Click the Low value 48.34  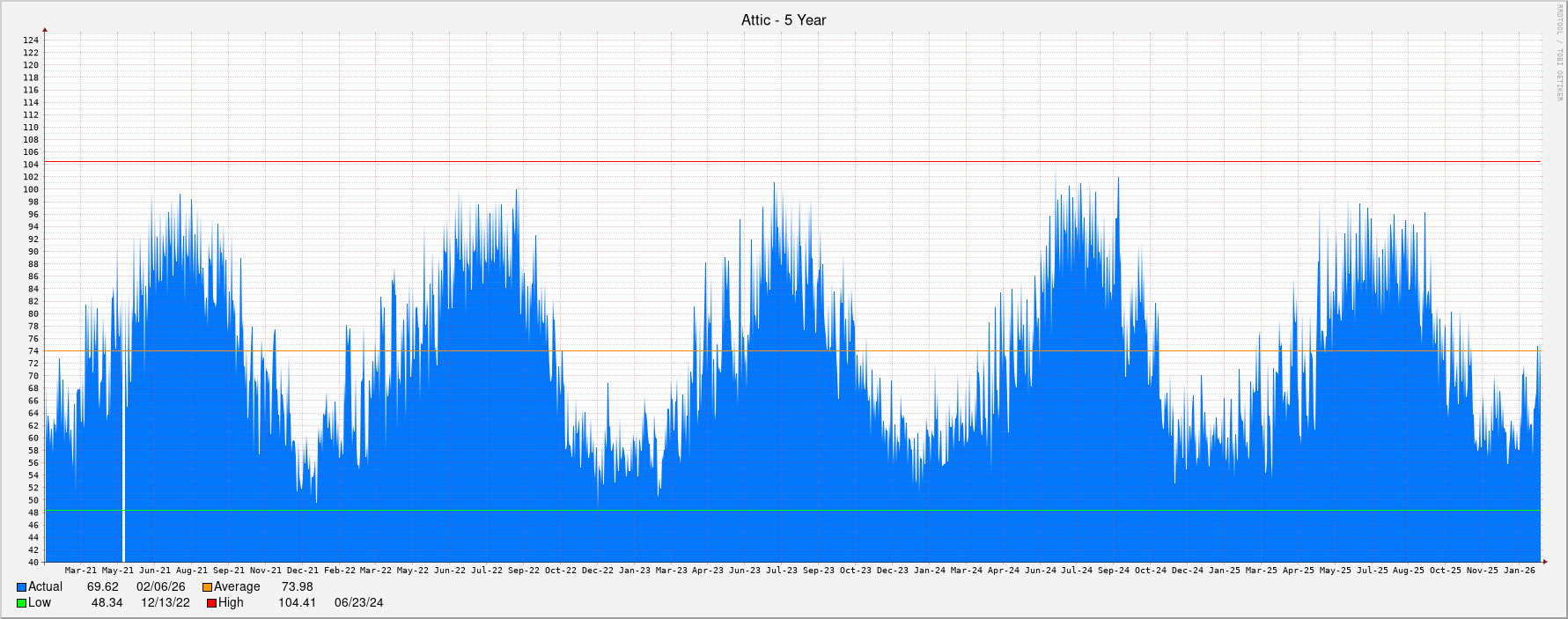[107, 603]
